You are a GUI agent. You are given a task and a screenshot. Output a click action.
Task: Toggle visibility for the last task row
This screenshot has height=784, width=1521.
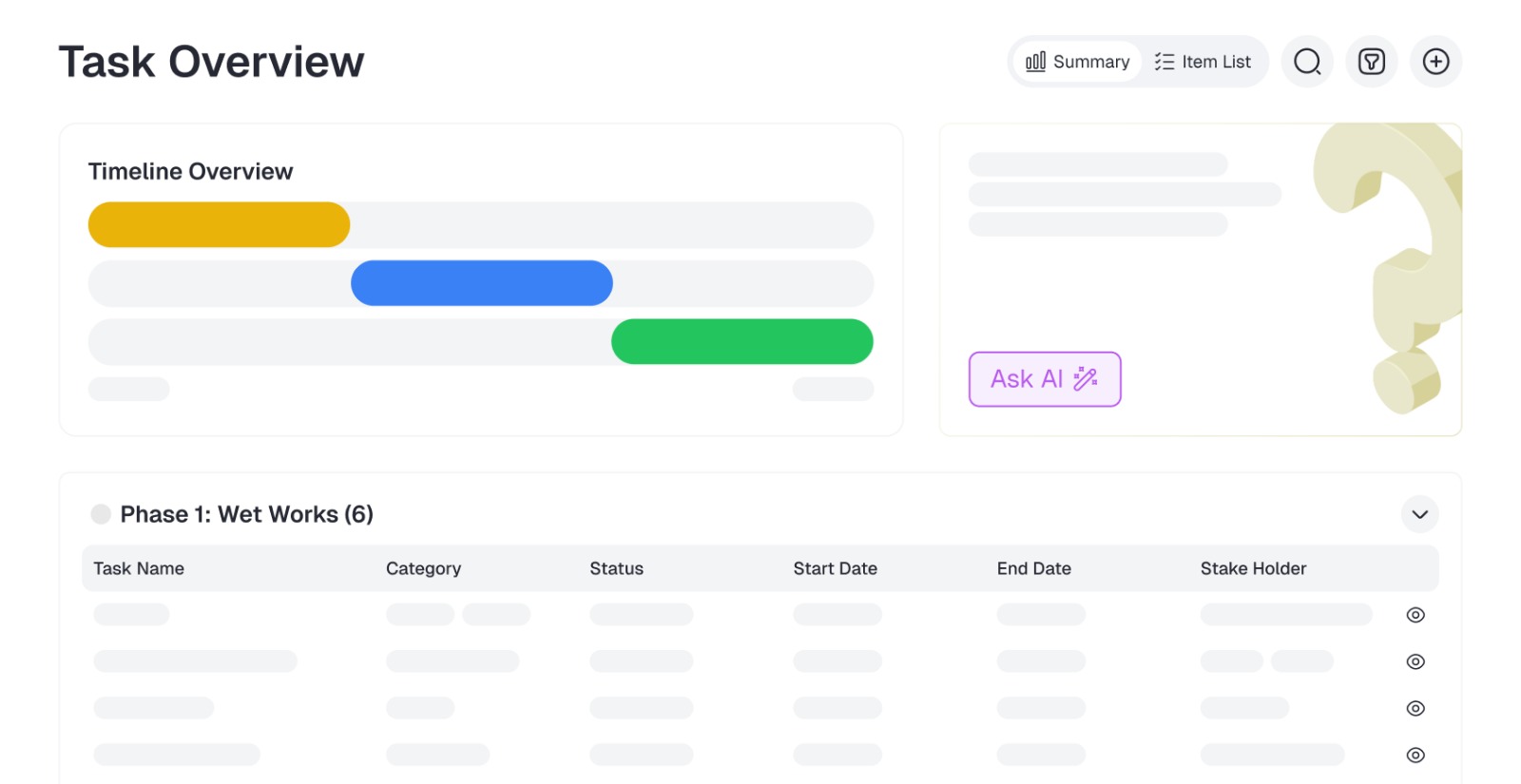(x=1415, y=755)
